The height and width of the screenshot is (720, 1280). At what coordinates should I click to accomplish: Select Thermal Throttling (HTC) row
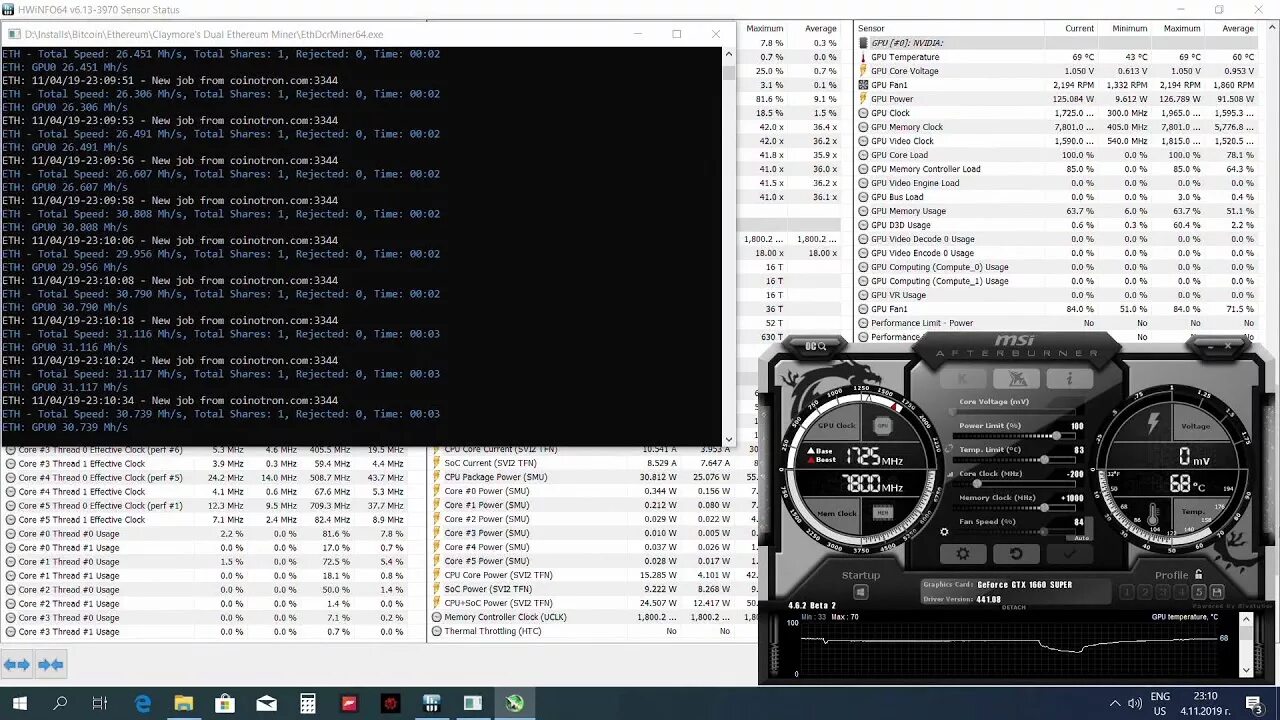594,631
